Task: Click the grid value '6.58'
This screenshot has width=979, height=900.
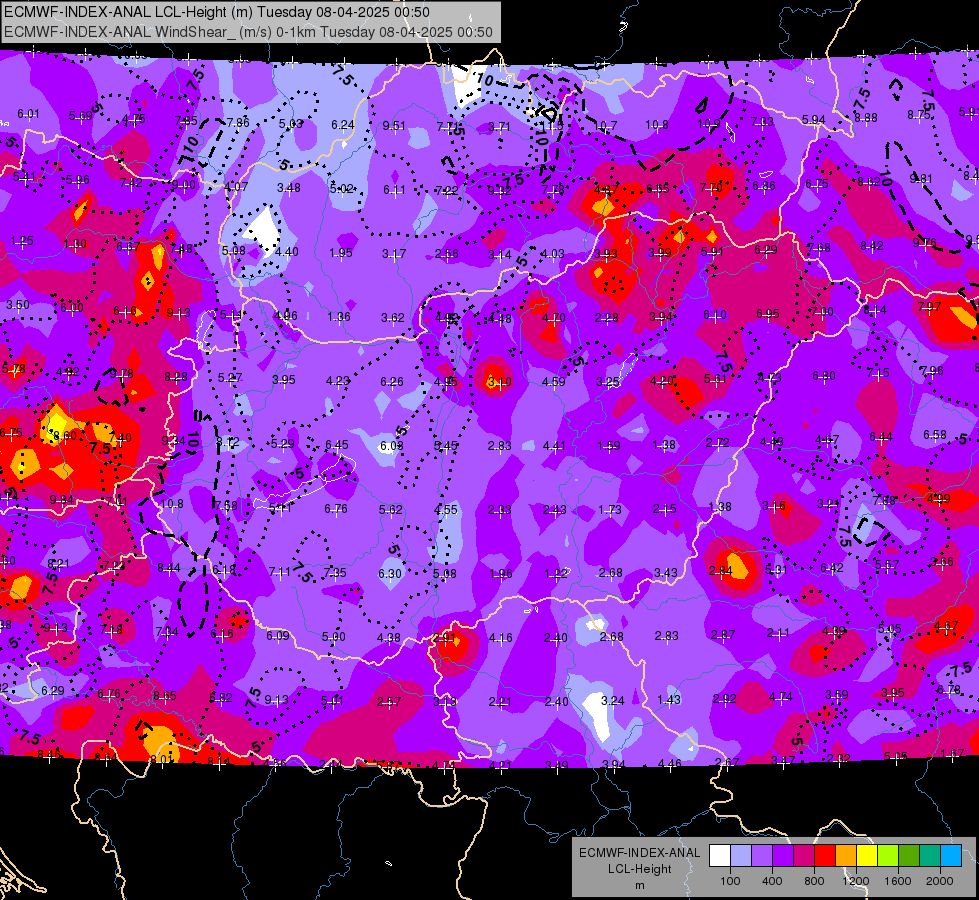Action: click(935, 434)
